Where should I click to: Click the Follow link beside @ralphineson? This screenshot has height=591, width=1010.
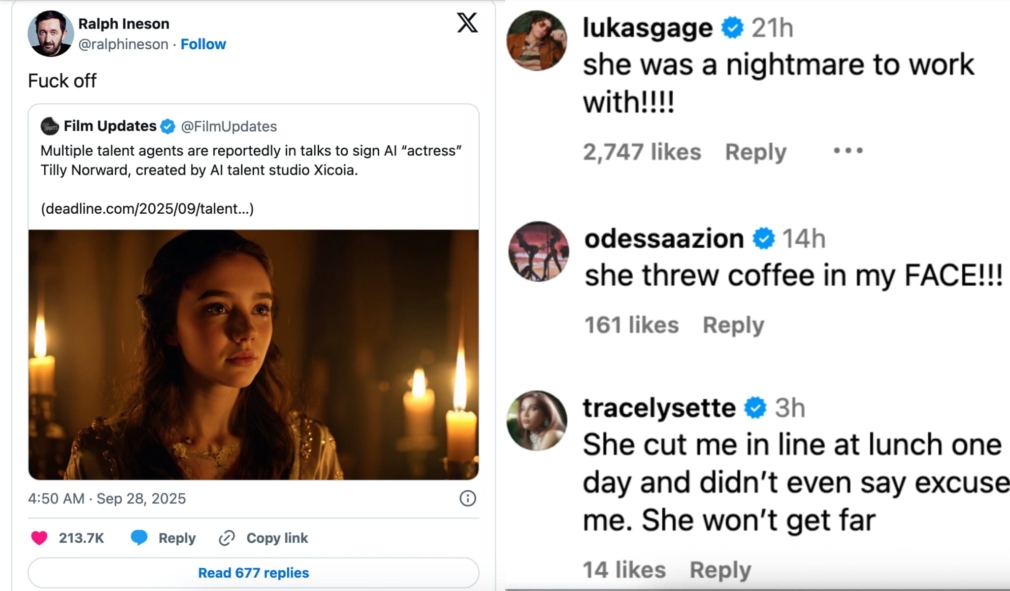pos(203,44)
